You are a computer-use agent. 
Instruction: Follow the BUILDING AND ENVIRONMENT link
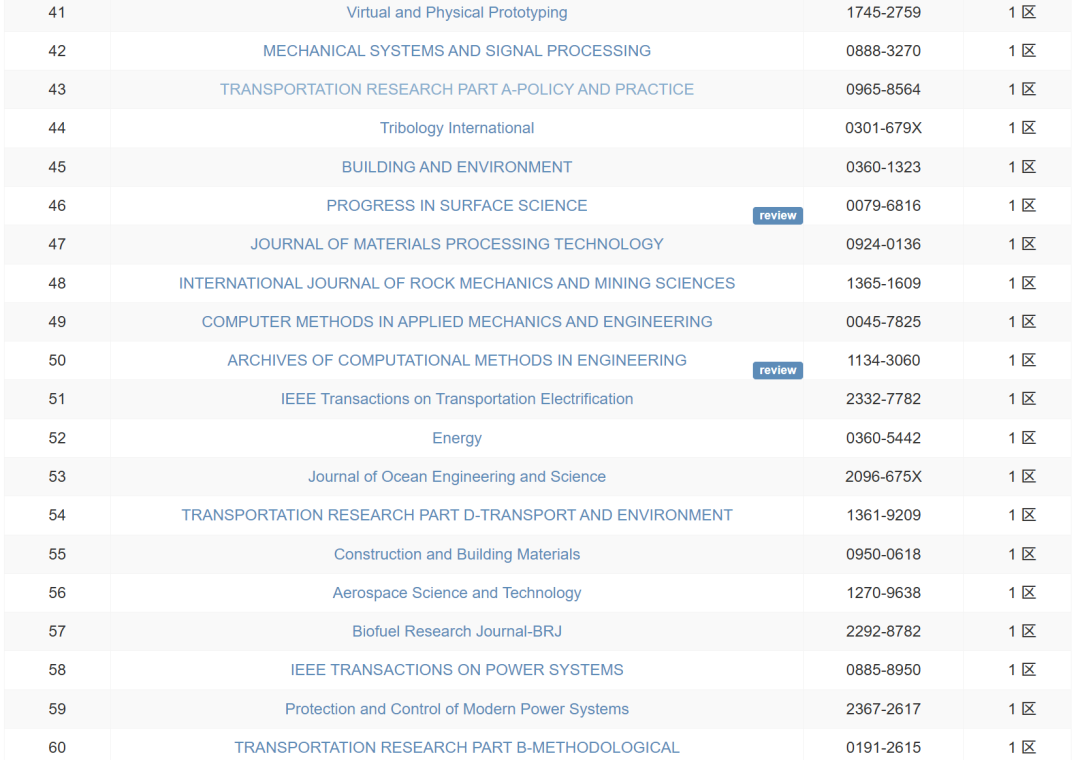457,167
